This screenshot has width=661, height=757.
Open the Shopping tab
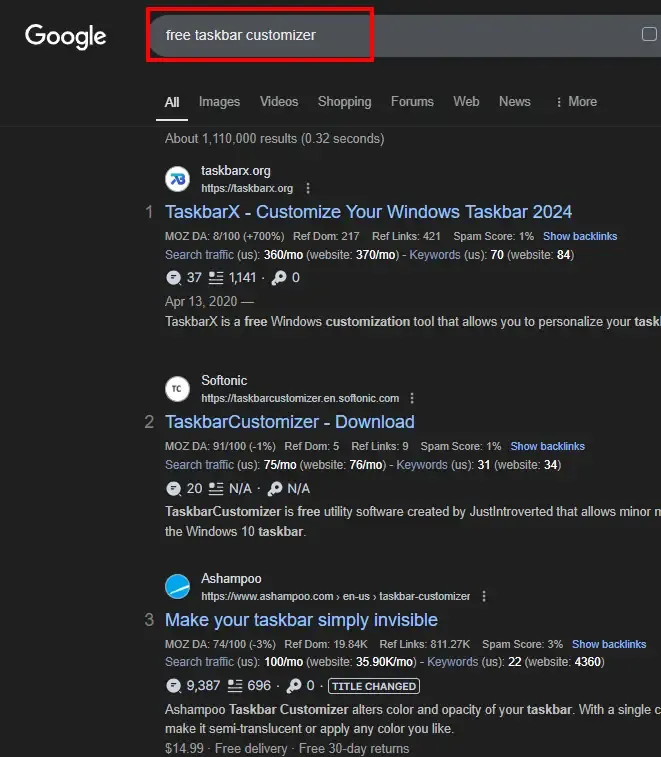[344, 101]
